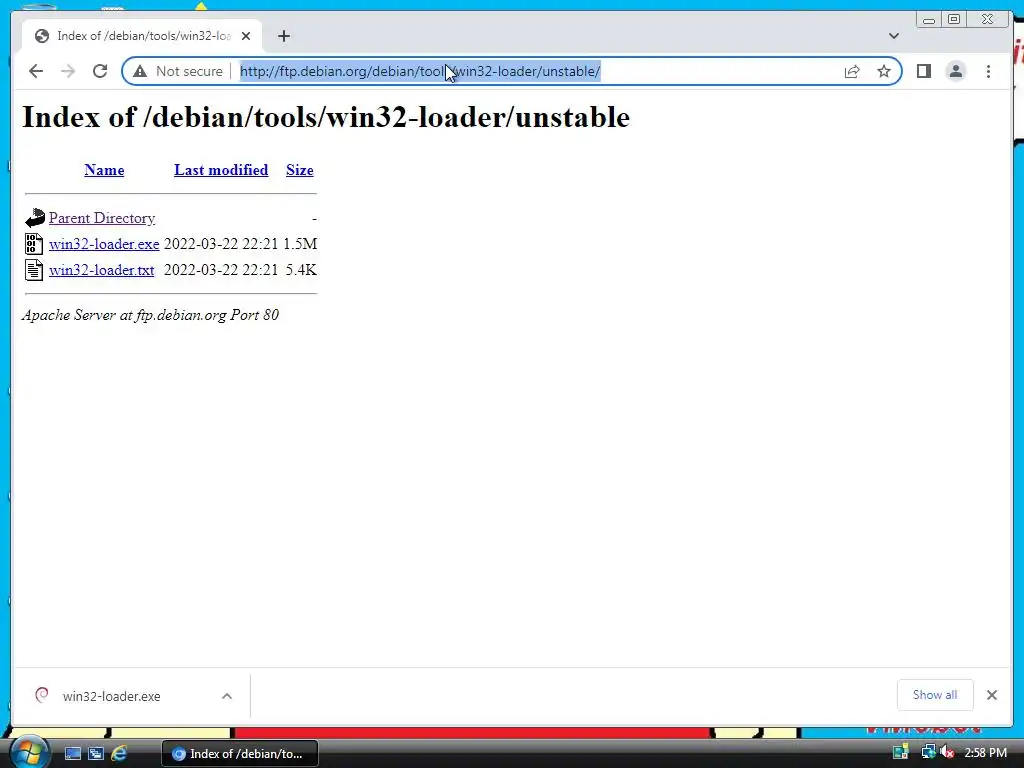Click the Not secure warning icon
The image size is (1024, 768).
(x=140, y=71)
